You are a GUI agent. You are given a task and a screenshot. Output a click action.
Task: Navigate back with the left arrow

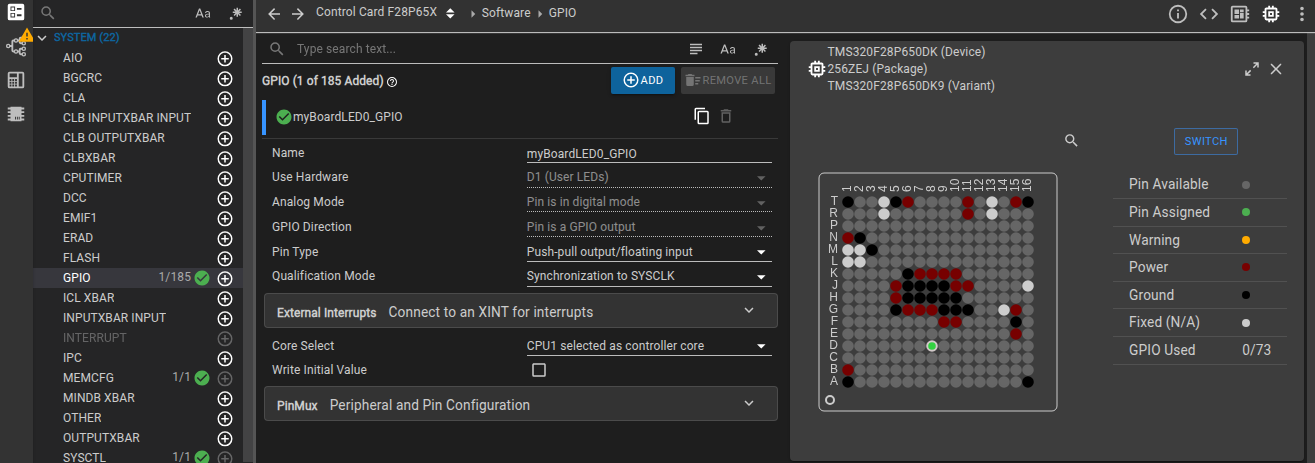[274, 14]
